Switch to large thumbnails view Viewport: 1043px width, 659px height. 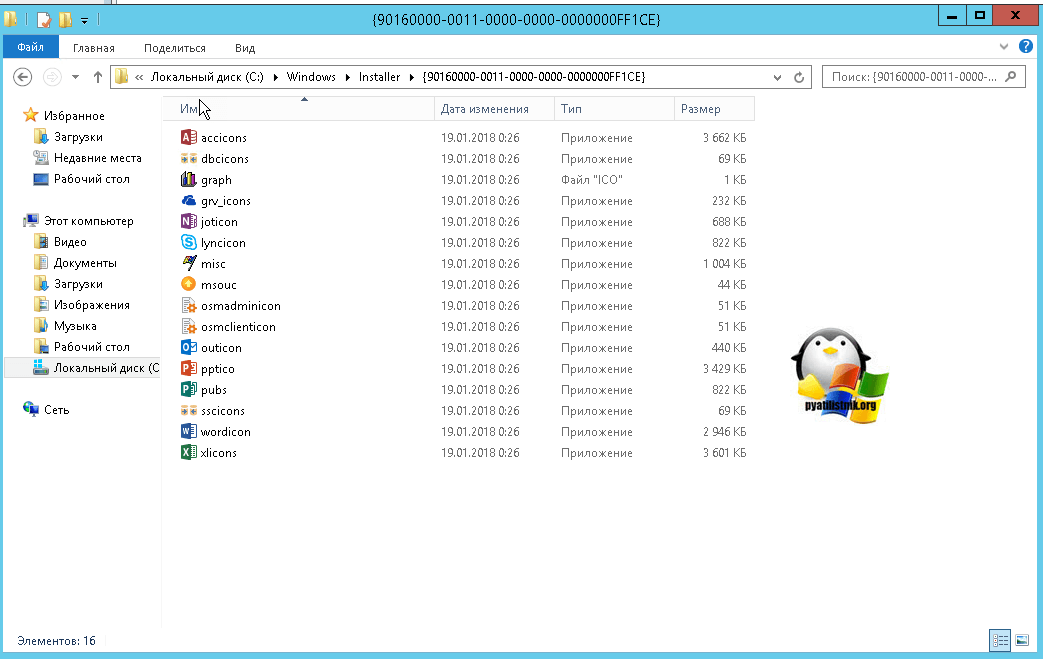(1022, 640)
